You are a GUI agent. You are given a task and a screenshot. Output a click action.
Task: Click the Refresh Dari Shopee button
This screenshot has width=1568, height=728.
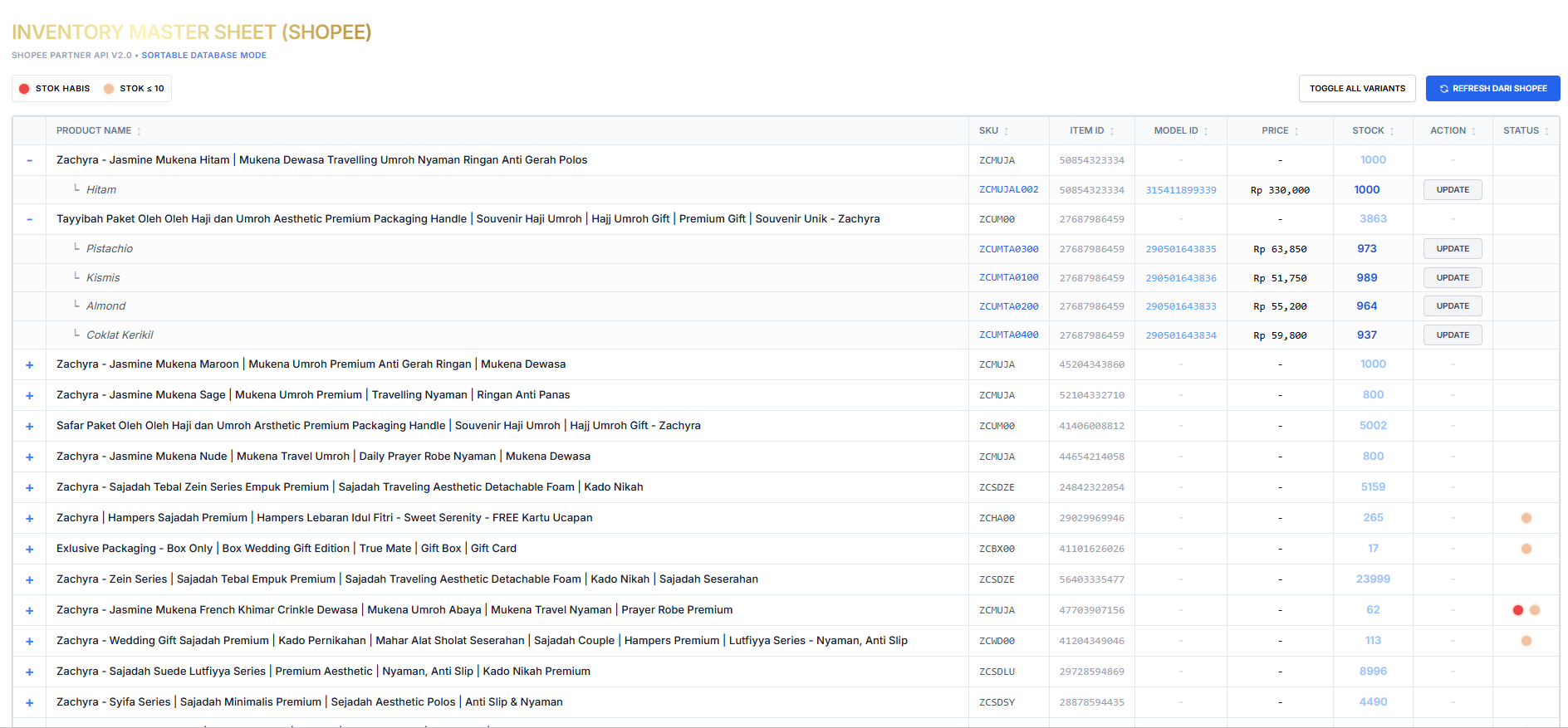point(1492,89)
